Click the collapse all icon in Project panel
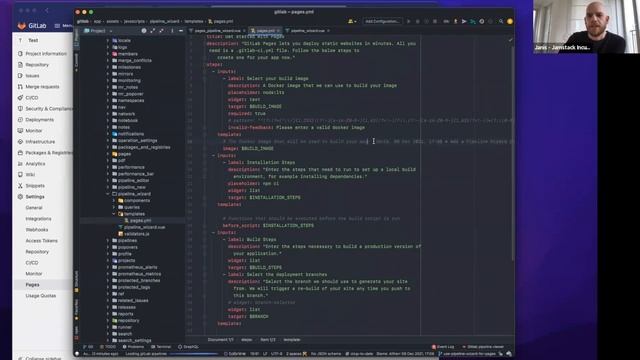The width and height of the screenshot is (640, 360). point(162,31)
